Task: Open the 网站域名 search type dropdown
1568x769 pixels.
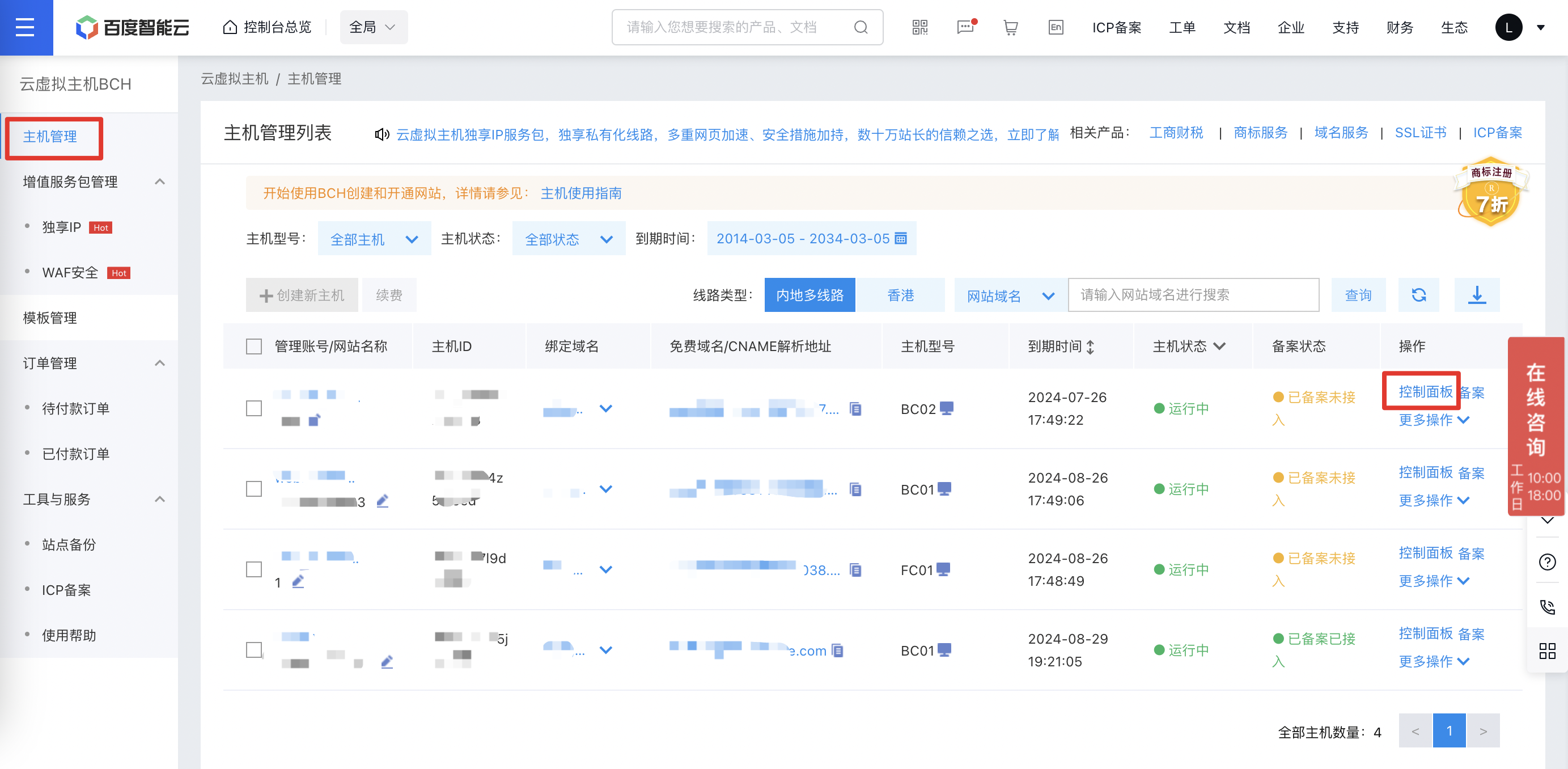Action: pyautogui.click(x=1010, y=296)
